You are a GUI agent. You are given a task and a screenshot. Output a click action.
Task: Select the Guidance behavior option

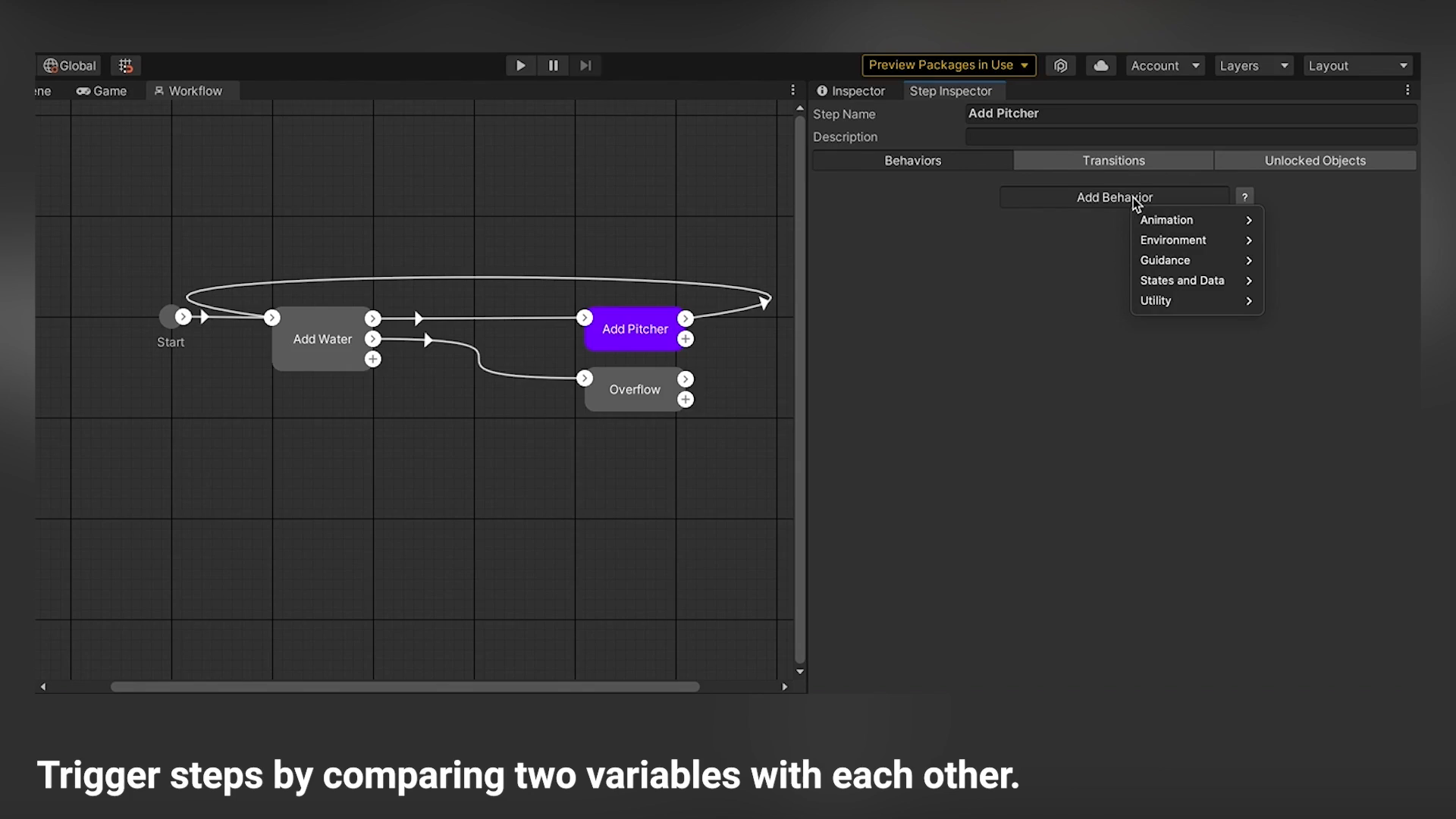point(1163,260)
